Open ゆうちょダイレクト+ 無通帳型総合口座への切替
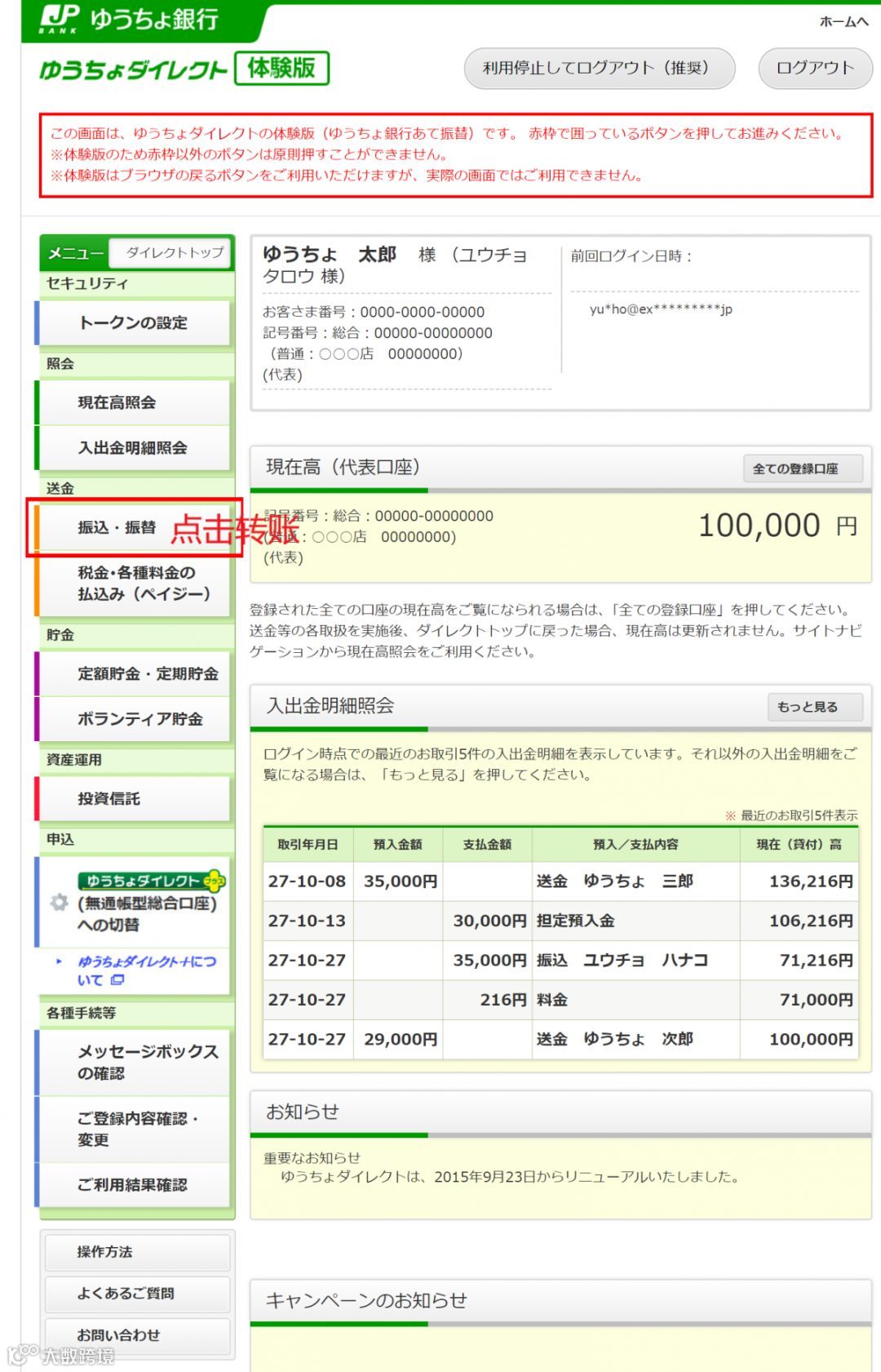This screenshot has height=1372, width=881. [134, 902]
